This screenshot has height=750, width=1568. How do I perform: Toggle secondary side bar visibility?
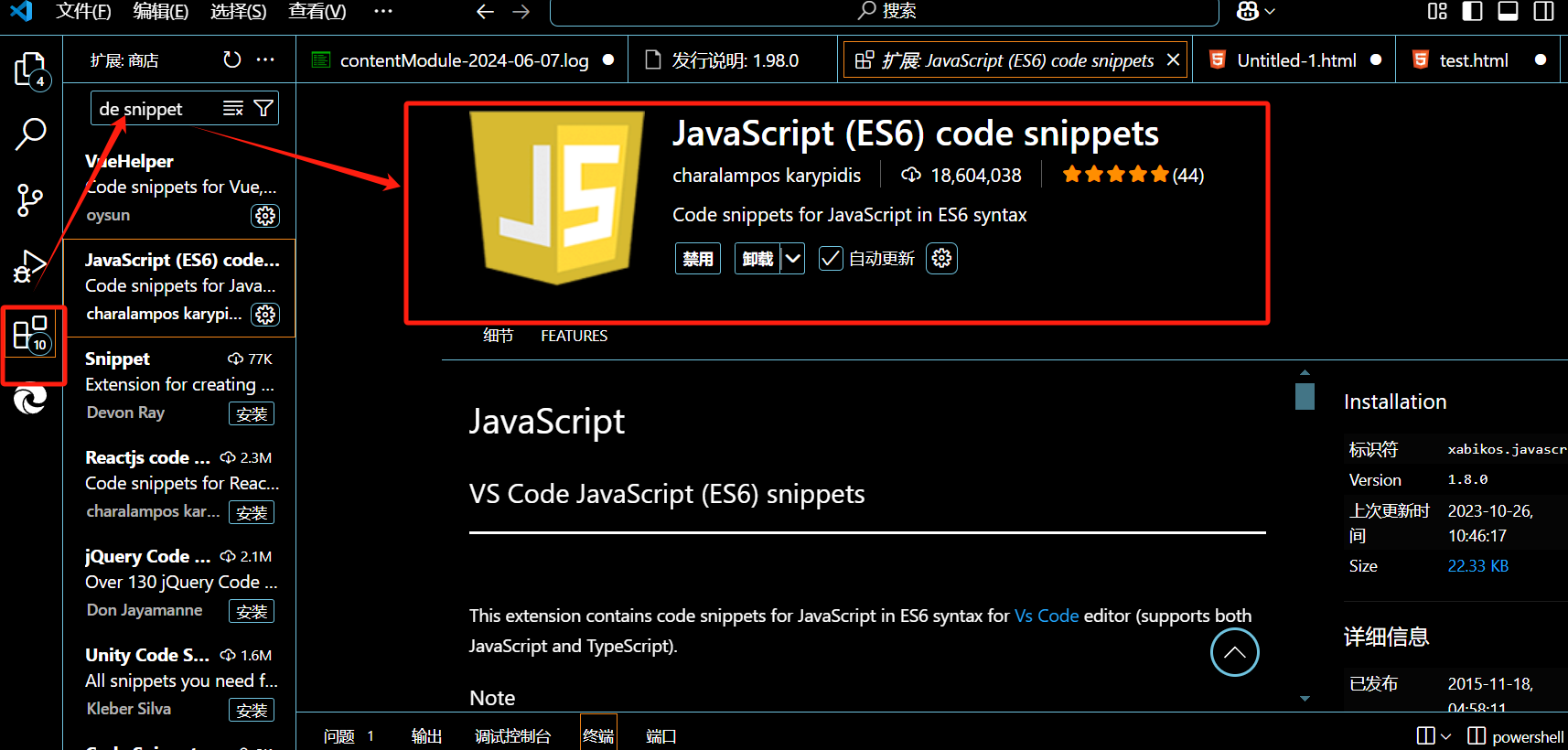[x=1544, y=11]
